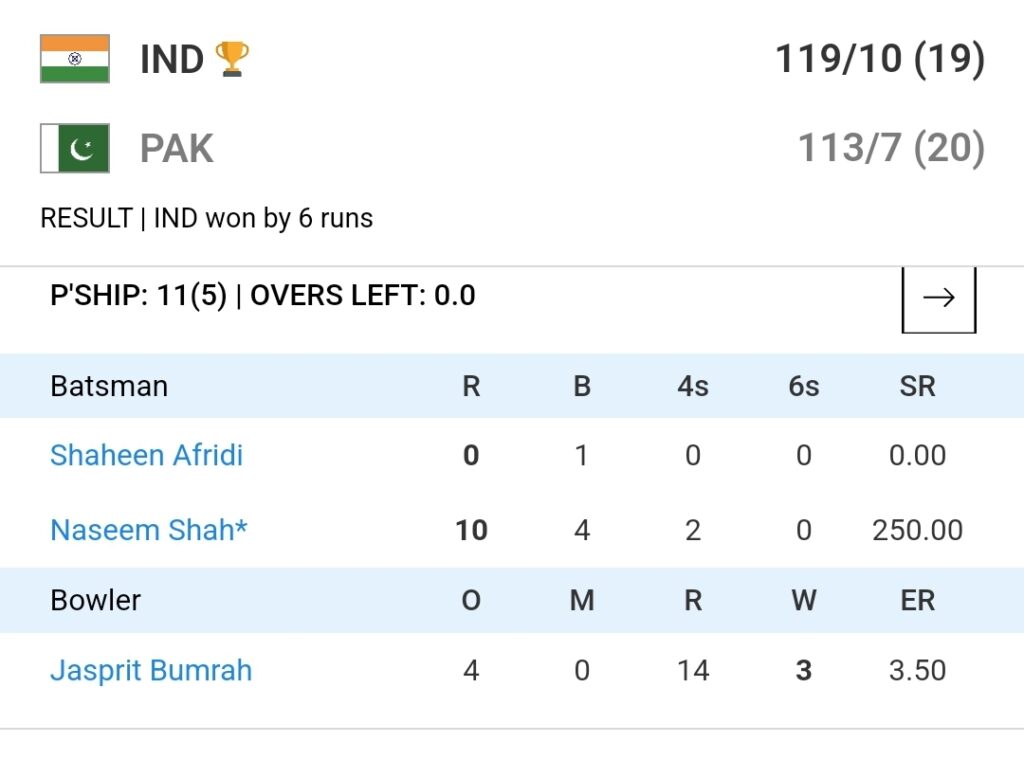
Task: Click the India flag icon
Action: pyautogui.click(x=75, y=59)
